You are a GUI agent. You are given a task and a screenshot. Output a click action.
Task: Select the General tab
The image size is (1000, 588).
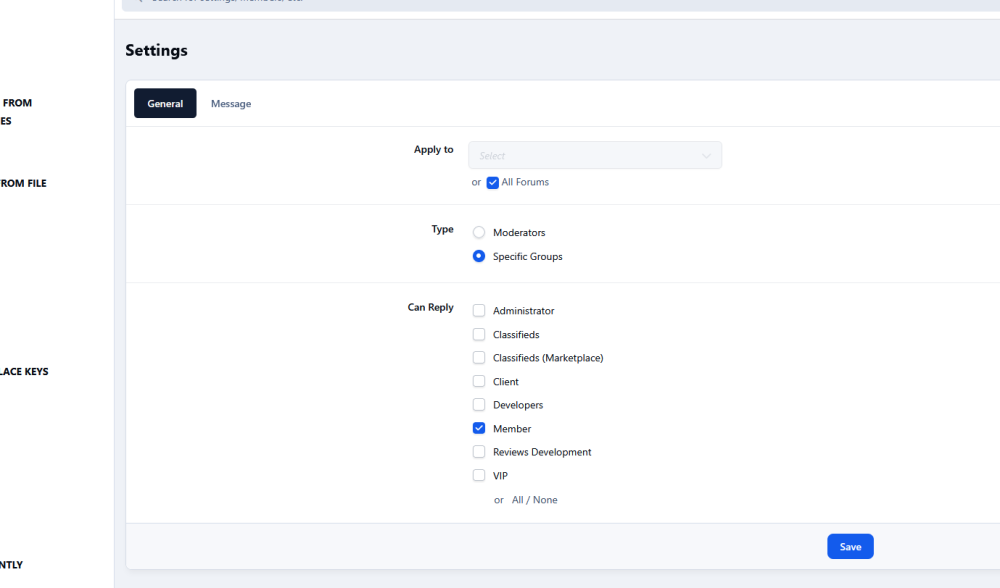click(x=165, y=104)
